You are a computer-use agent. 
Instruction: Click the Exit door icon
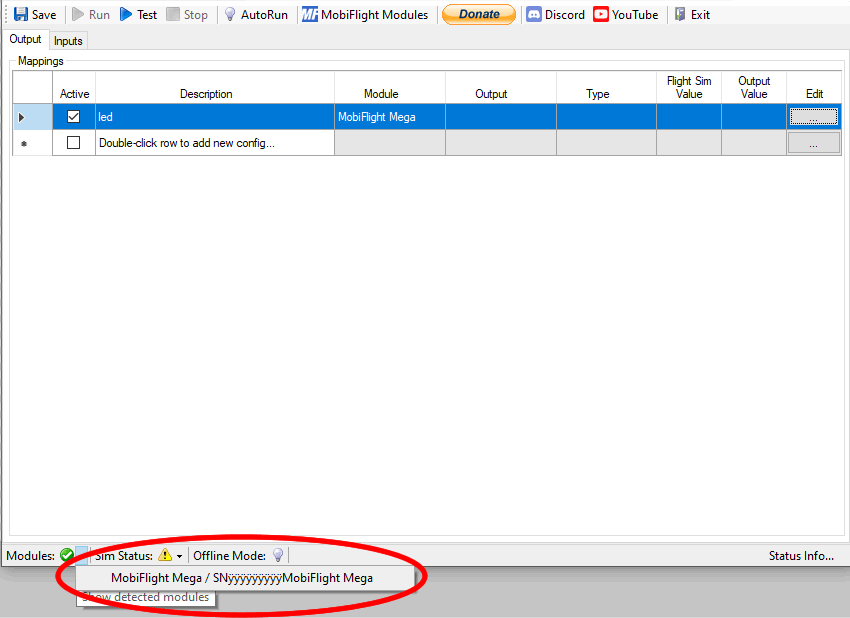pyautogui.click(x=680, y=14)
